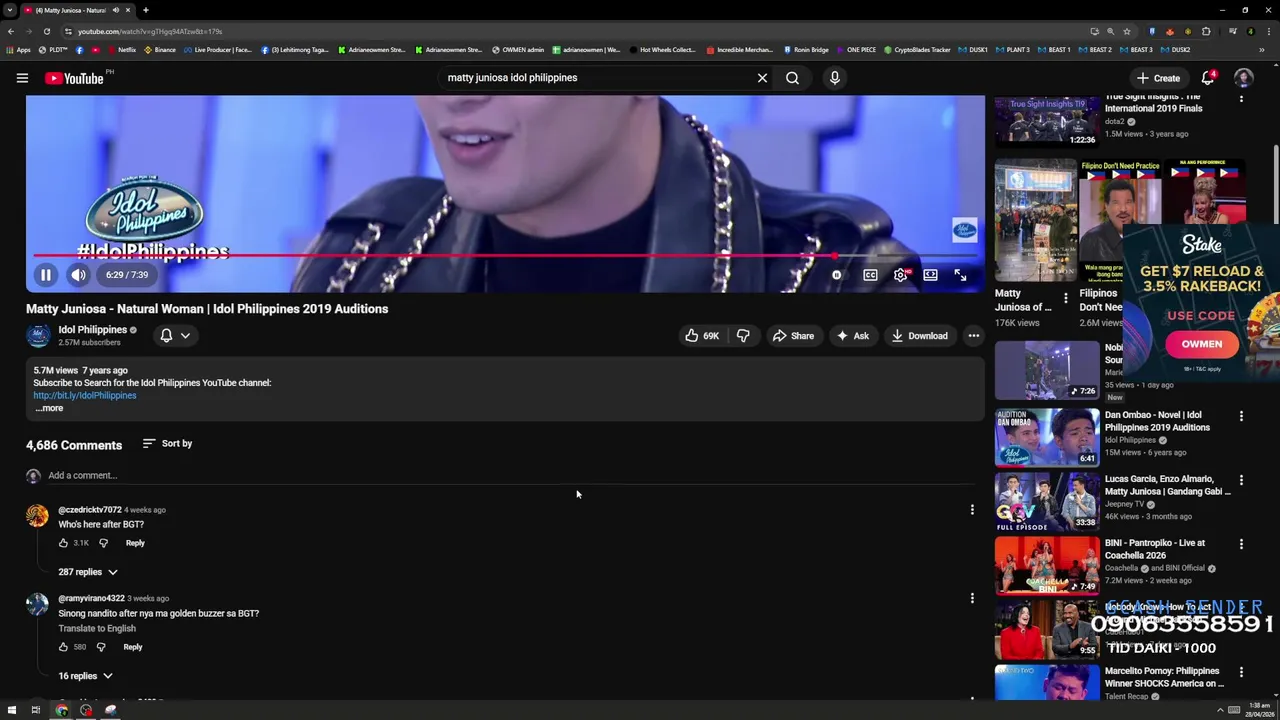Open subscription notification bell dropdown

pos(175,336)
